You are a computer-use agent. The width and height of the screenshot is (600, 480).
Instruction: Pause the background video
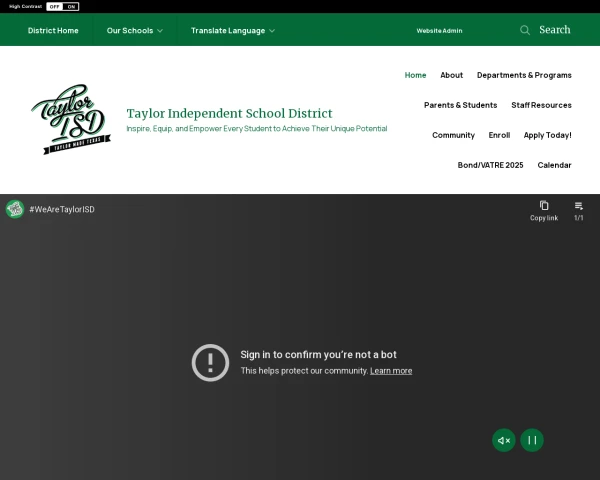pos(532,440)
